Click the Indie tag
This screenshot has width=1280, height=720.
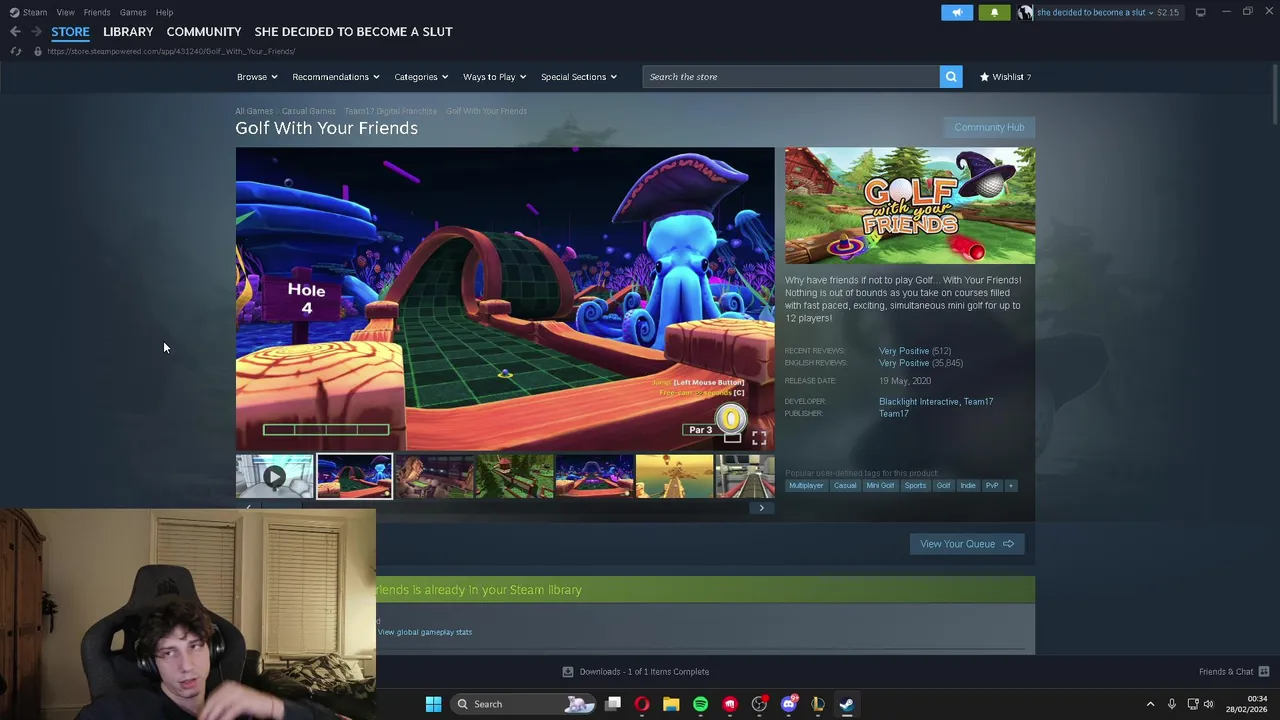tap(967, 486)
